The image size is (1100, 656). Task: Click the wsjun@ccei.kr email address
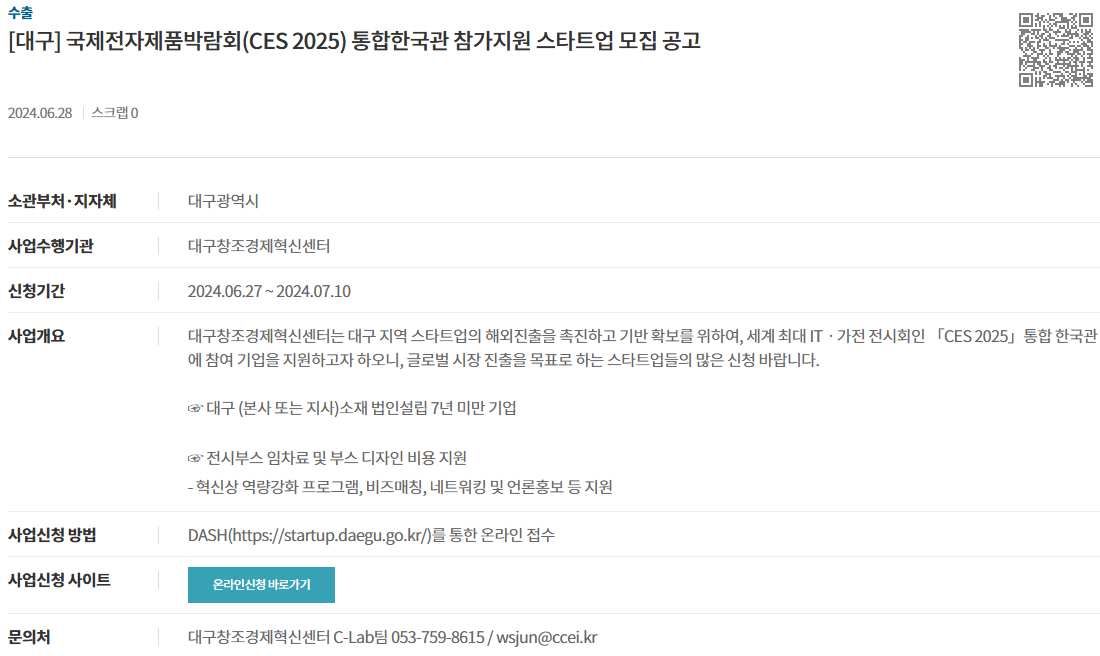pos(546,637)
